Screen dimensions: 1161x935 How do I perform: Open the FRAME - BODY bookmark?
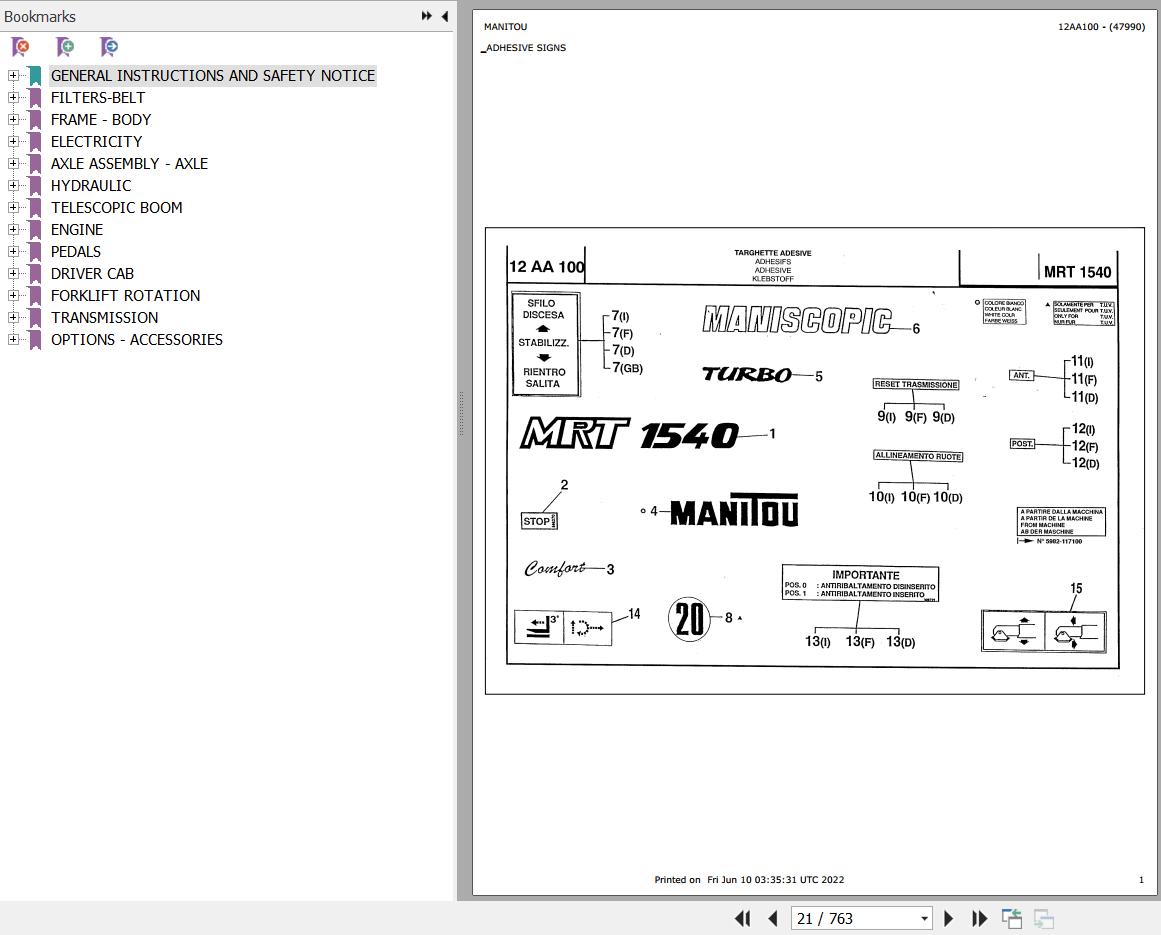tap(101, 119)
